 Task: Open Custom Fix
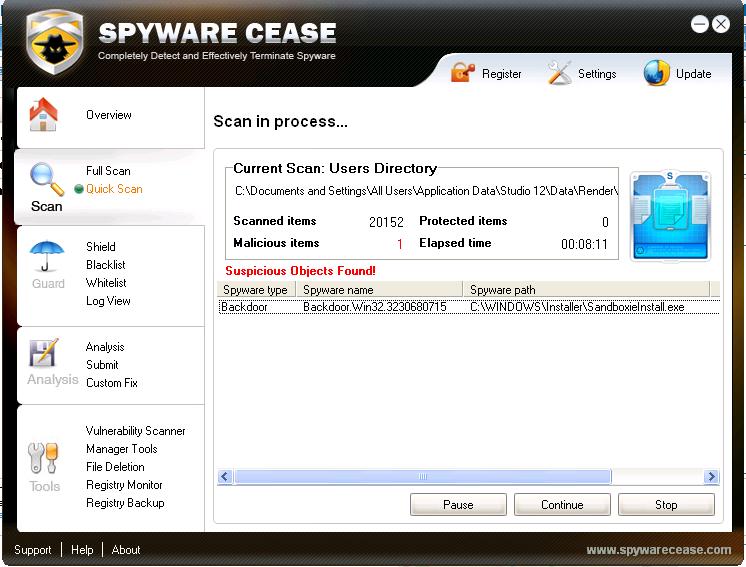point(112,383)
